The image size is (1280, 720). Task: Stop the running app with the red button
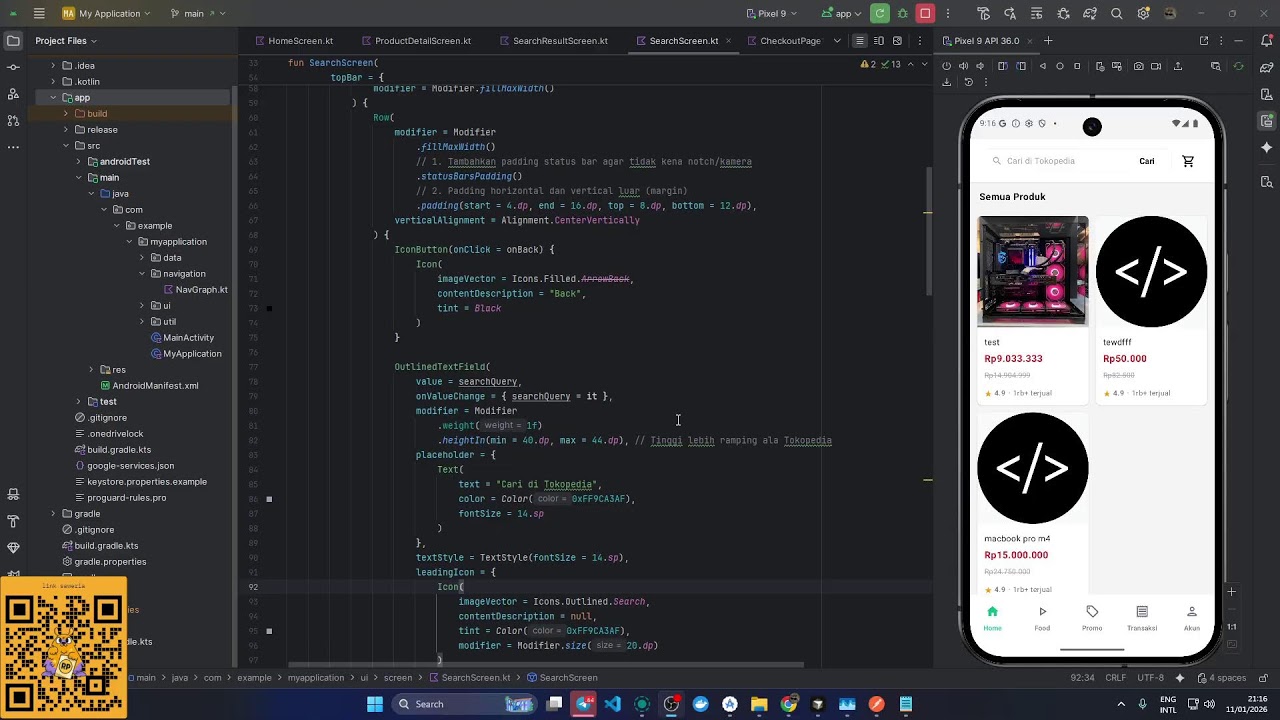point(926,13)
